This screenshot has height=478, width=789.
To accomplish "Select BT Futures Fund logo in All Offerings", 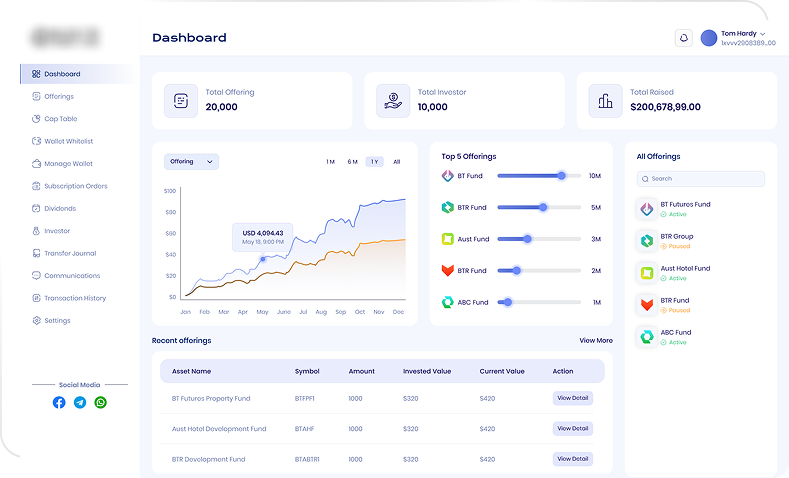I will click(646, 209).
